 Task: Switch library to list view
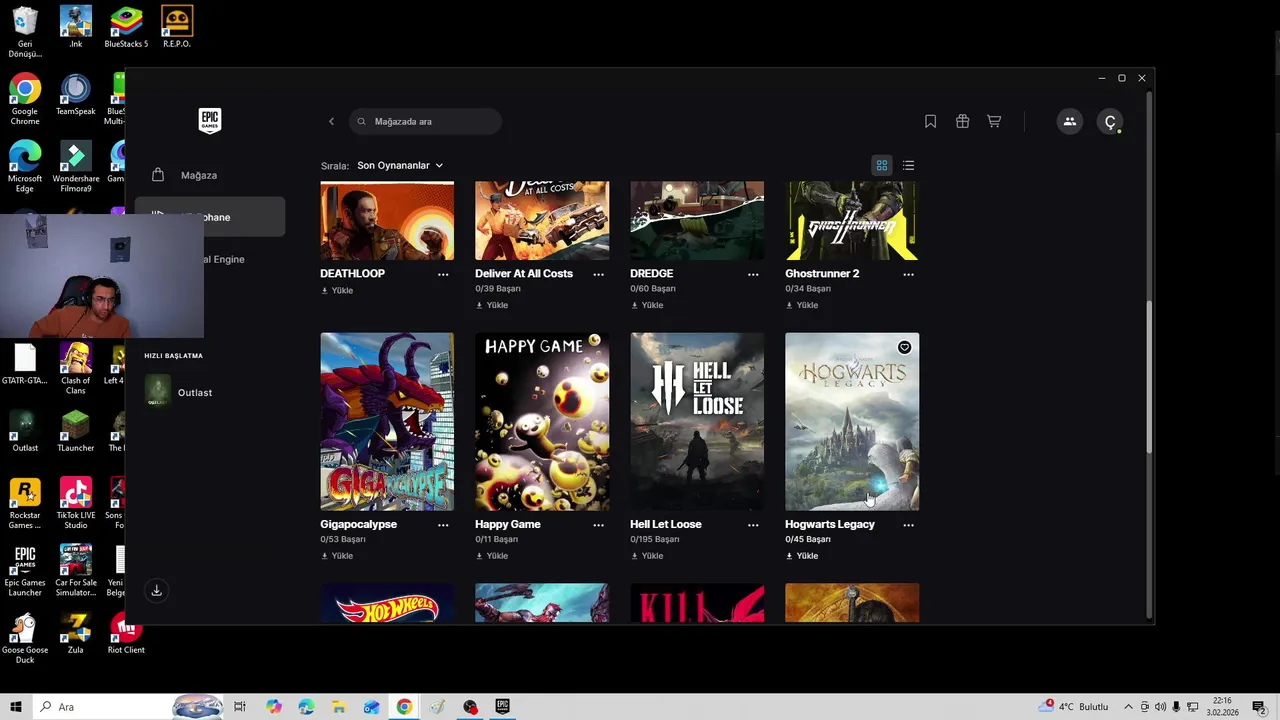(908, 165)
